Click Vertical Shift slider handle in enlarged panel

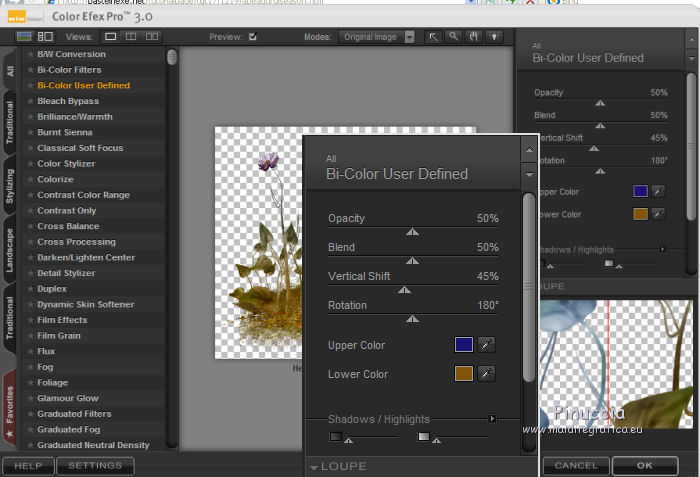pyautogui.click(x=404, y=290)
